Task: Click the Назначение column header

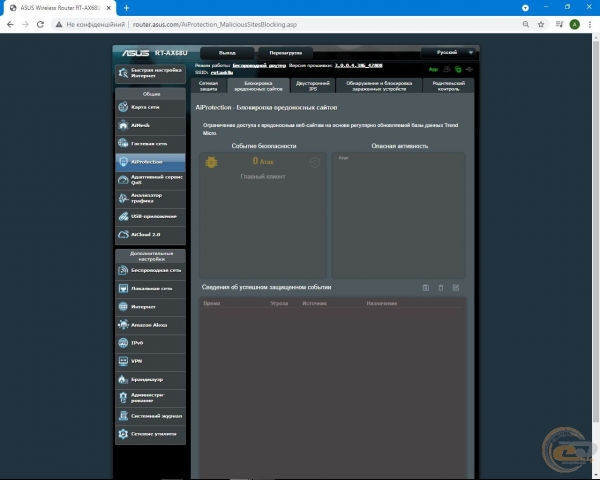Action: (x=382, y=303)
